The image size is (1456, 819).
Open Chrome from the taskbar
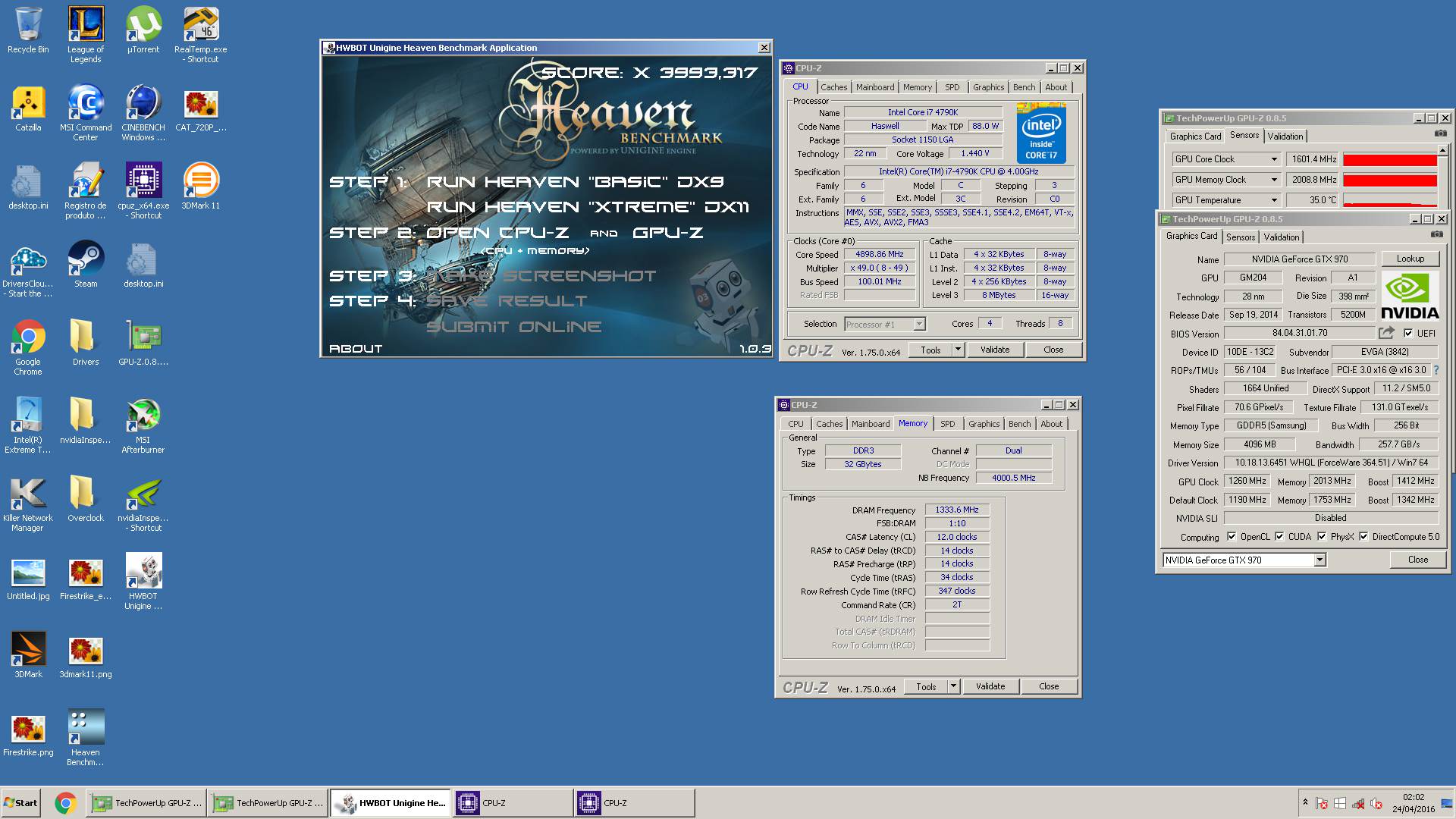[x=65, y=803]
